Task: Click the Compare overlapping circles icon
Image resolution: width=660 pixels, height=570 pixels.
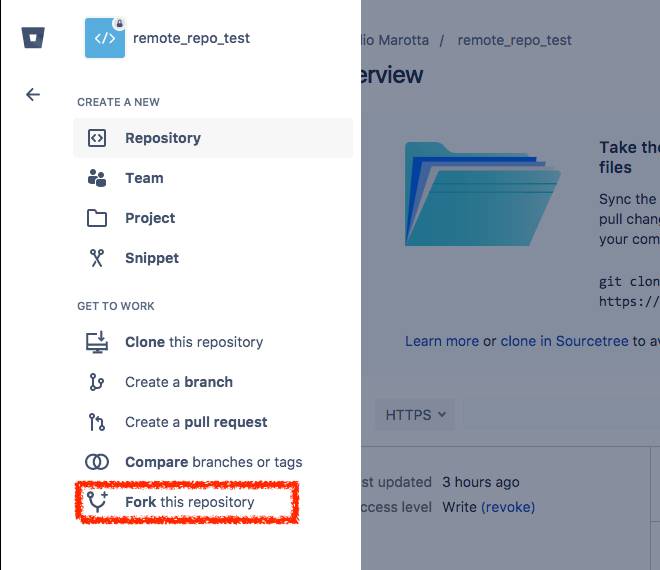Action: [x=97, y=462]
